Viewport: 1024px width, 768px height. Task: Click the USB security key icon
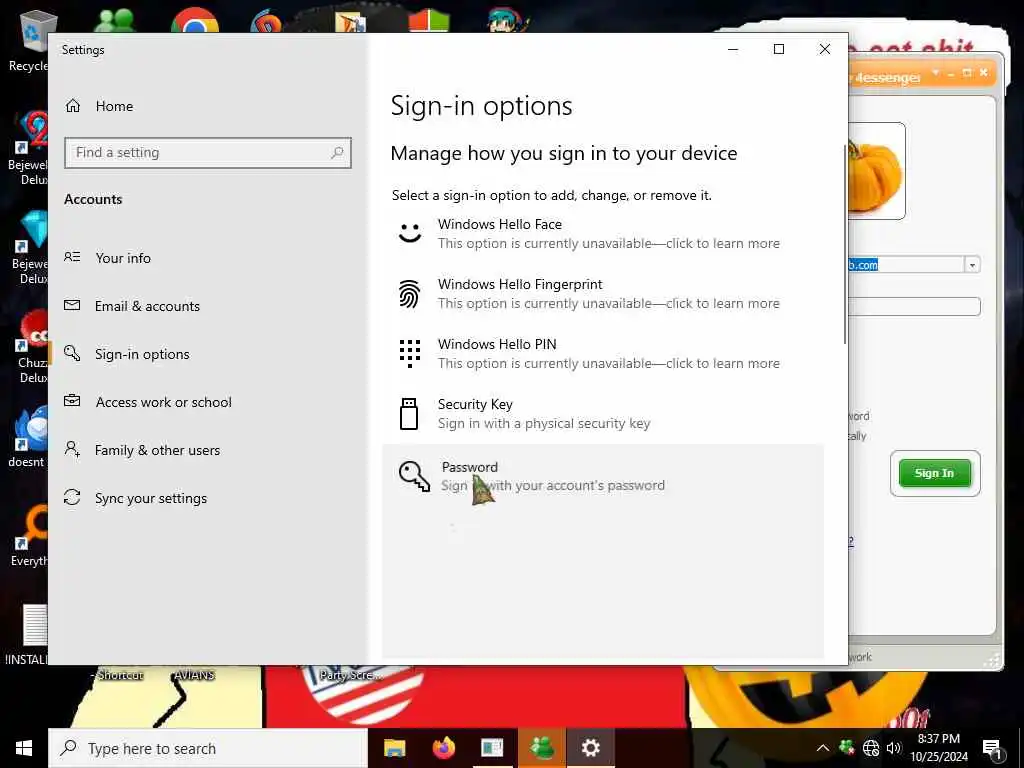pos(409,414)
